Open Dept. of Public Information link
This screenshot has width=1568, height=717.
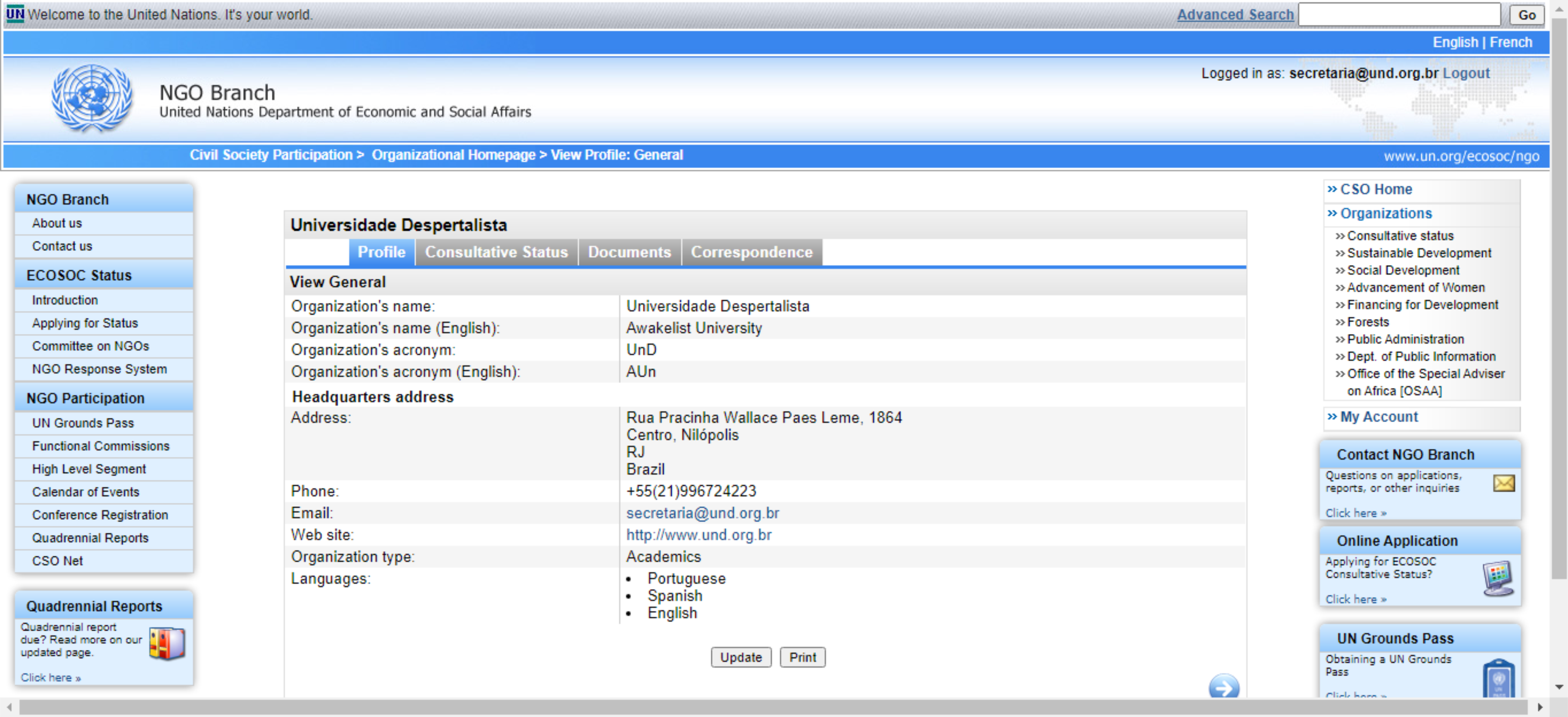(1421, 356)
